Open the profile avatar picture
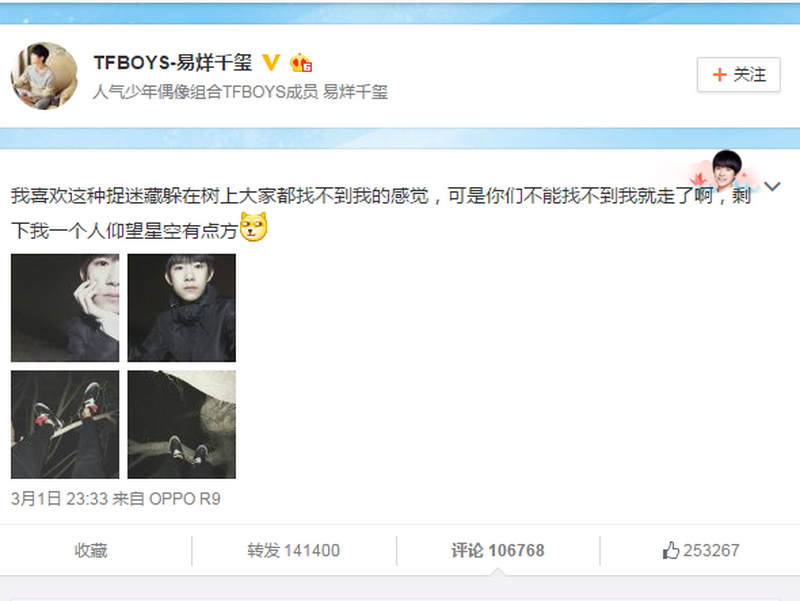The image size is (800, 601). pos(44,76)
